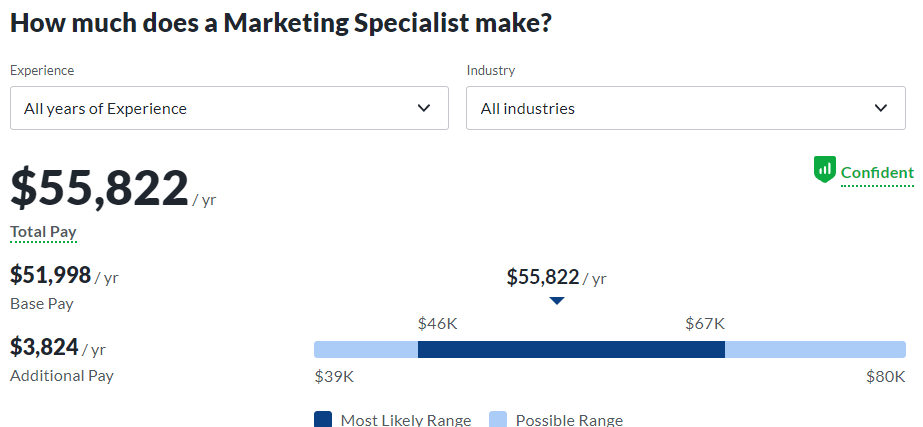
Task: Click the light blue upper possible range segment
Action: click(x=815, y=349)
